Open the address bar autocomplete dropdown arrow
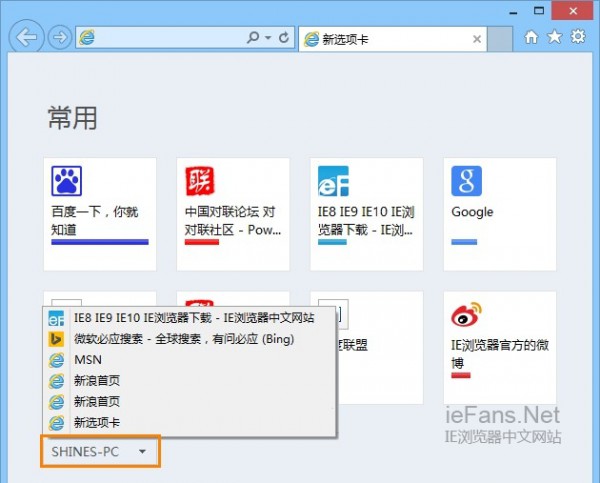 pos(268,37)
